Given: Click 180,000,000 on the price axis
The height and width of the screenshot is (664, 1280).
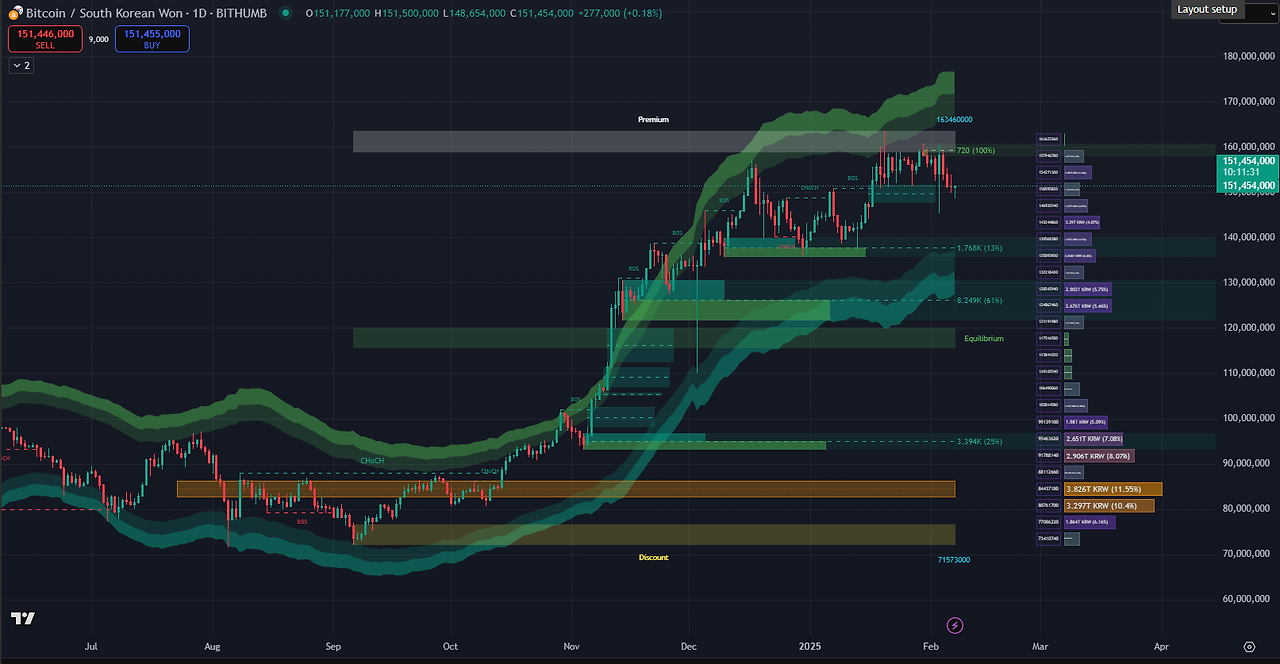Looking at the screenshot, I should pos(1248,56).
